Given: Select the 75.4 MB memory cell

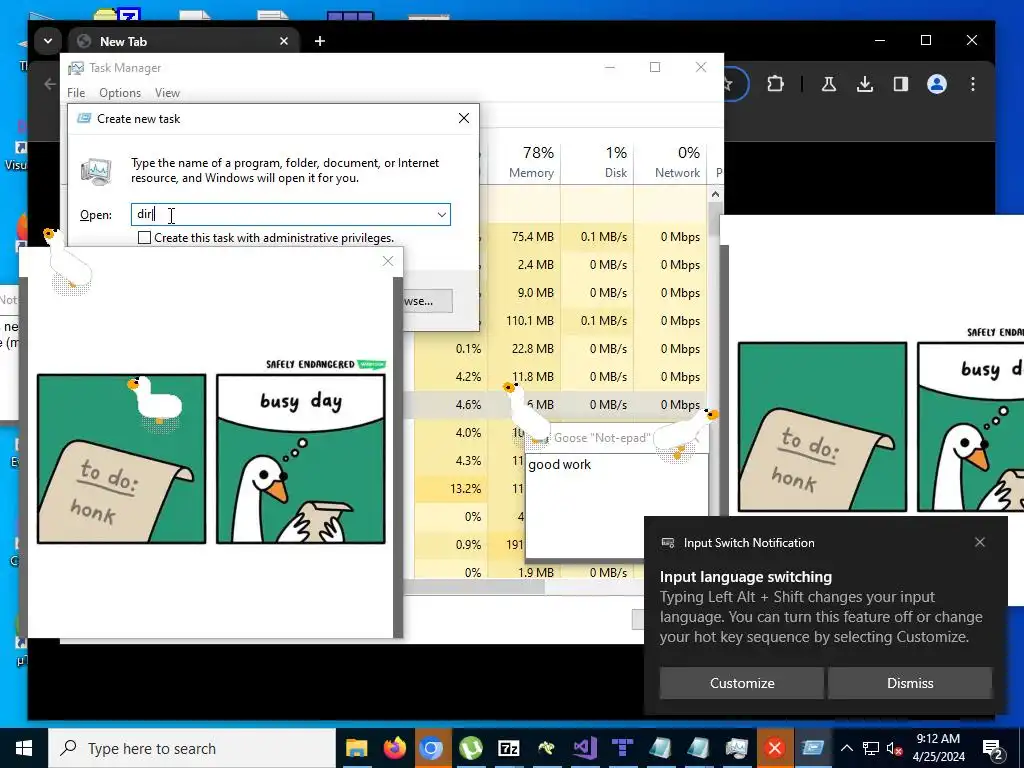Looking at the screenshot, I should tap(524, 236).
